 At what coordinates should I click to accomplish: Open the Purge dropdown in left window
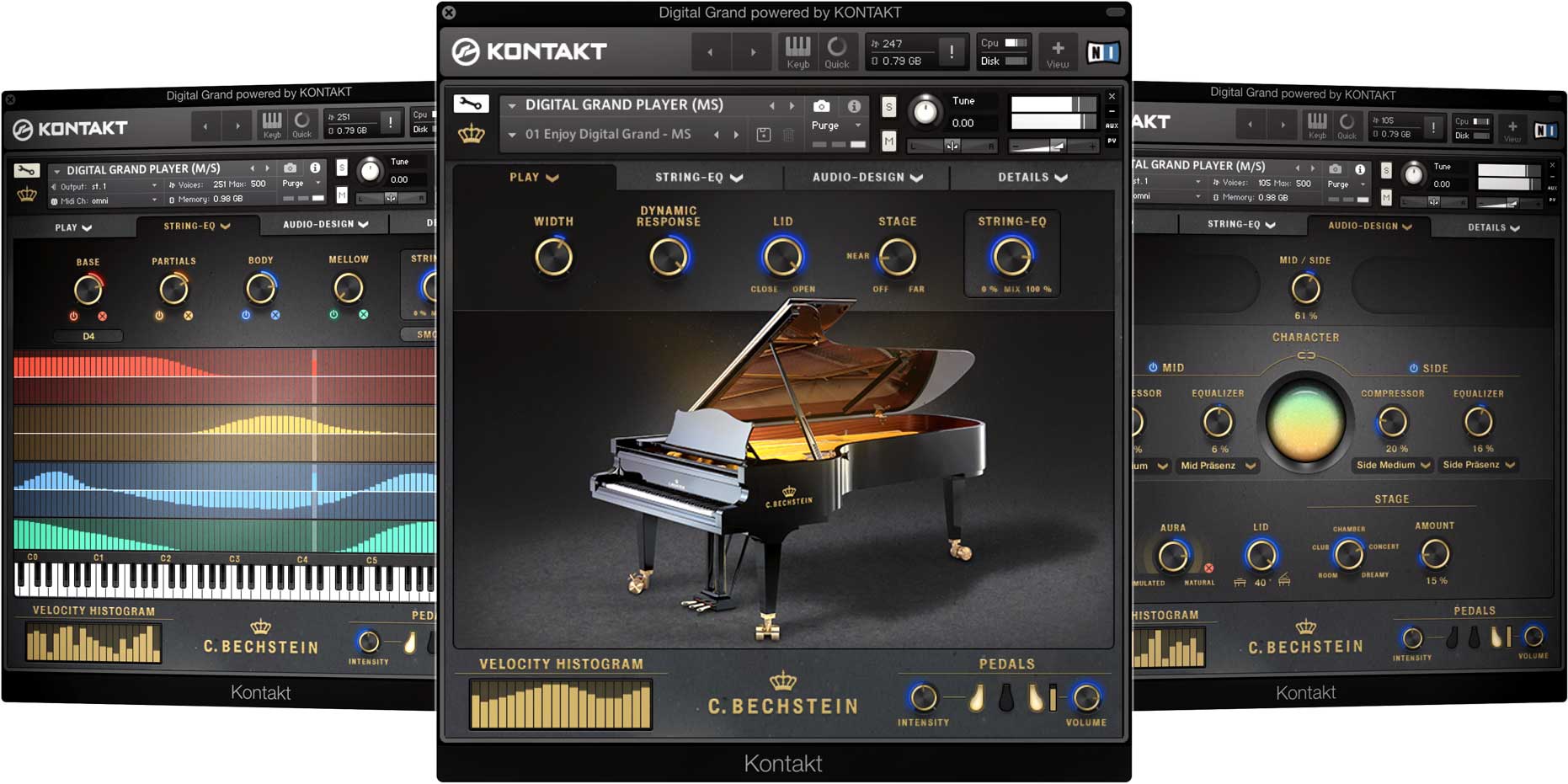coord(301,183)
